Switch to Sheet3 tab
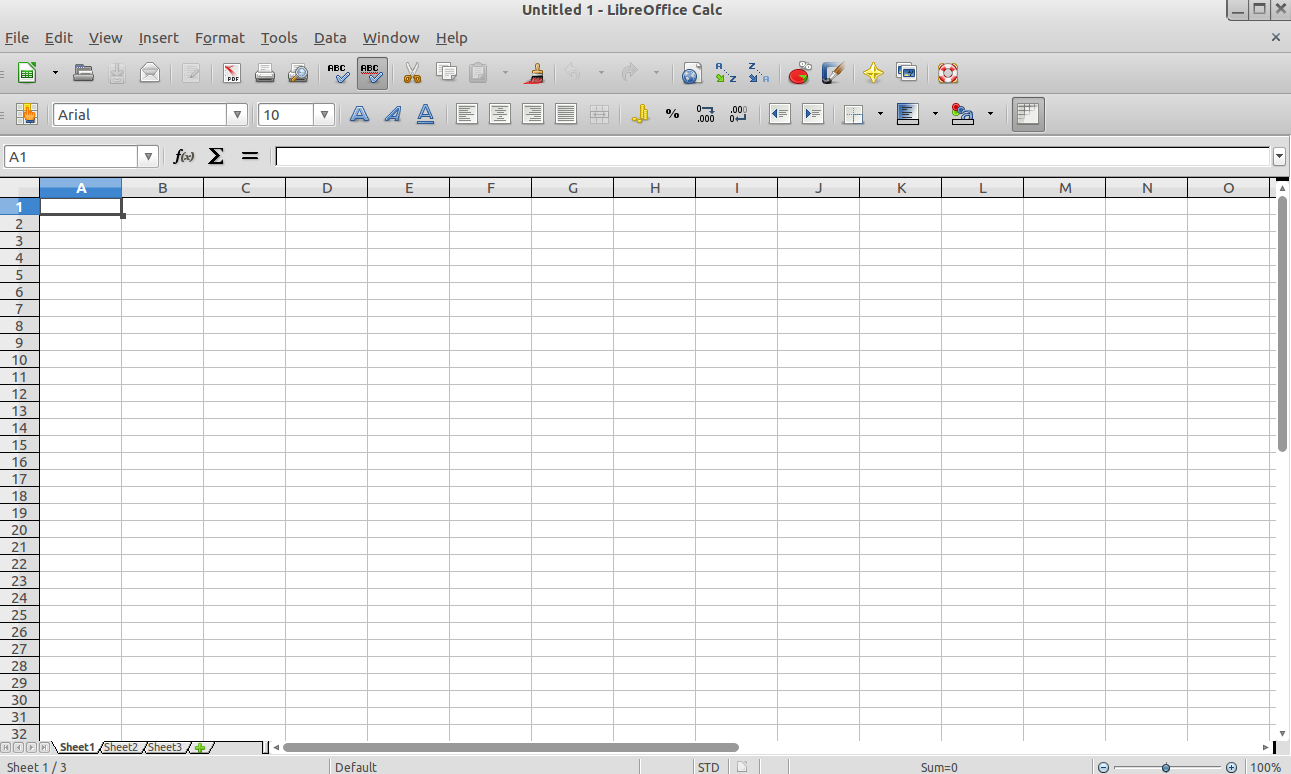The height and width of the screenshot is (774, 1291). coord(165,747)
